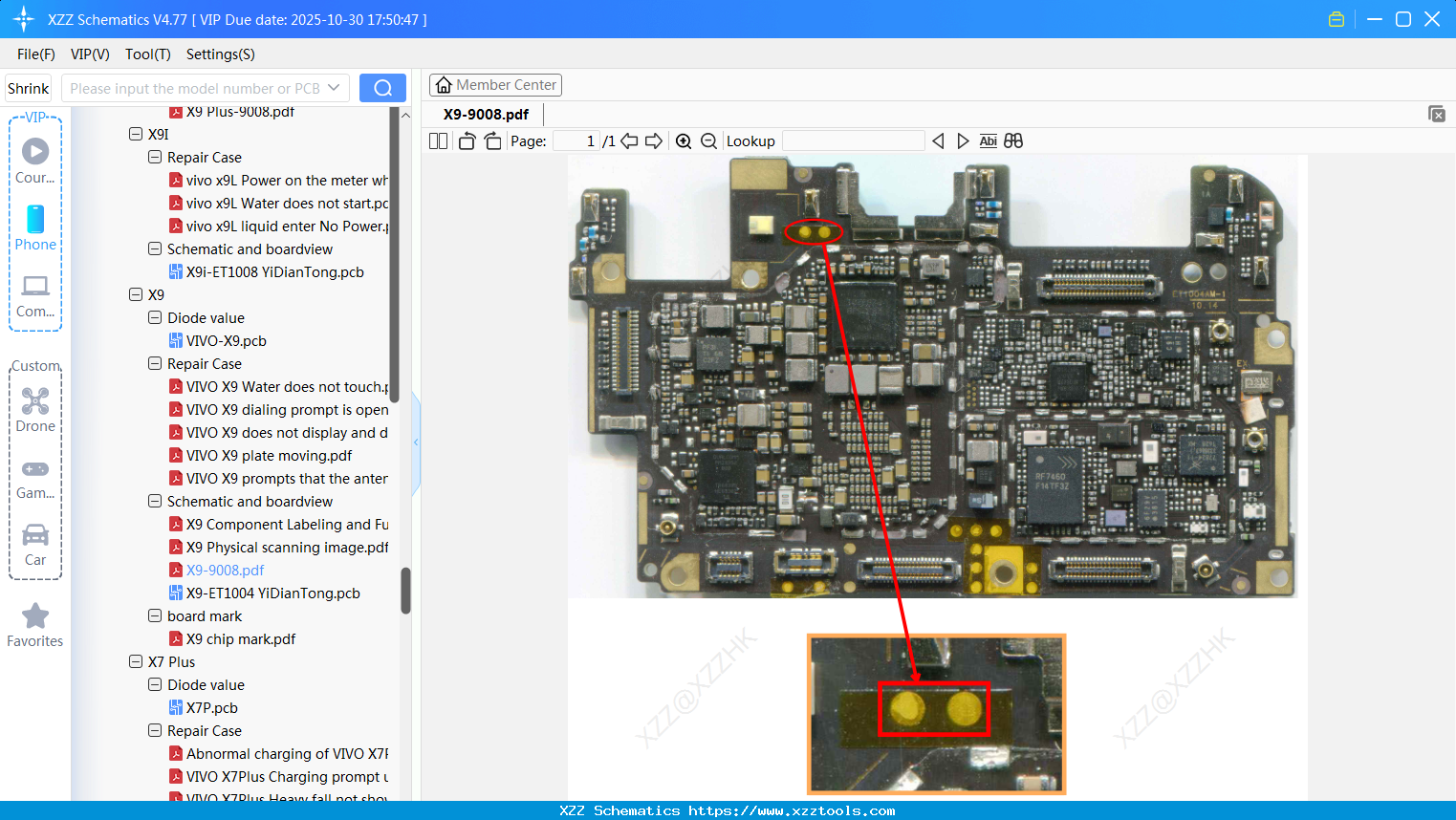This screenshot has width=1456, height=820.
Task: Close the open document tabs icon
Action: (1437, 114)
